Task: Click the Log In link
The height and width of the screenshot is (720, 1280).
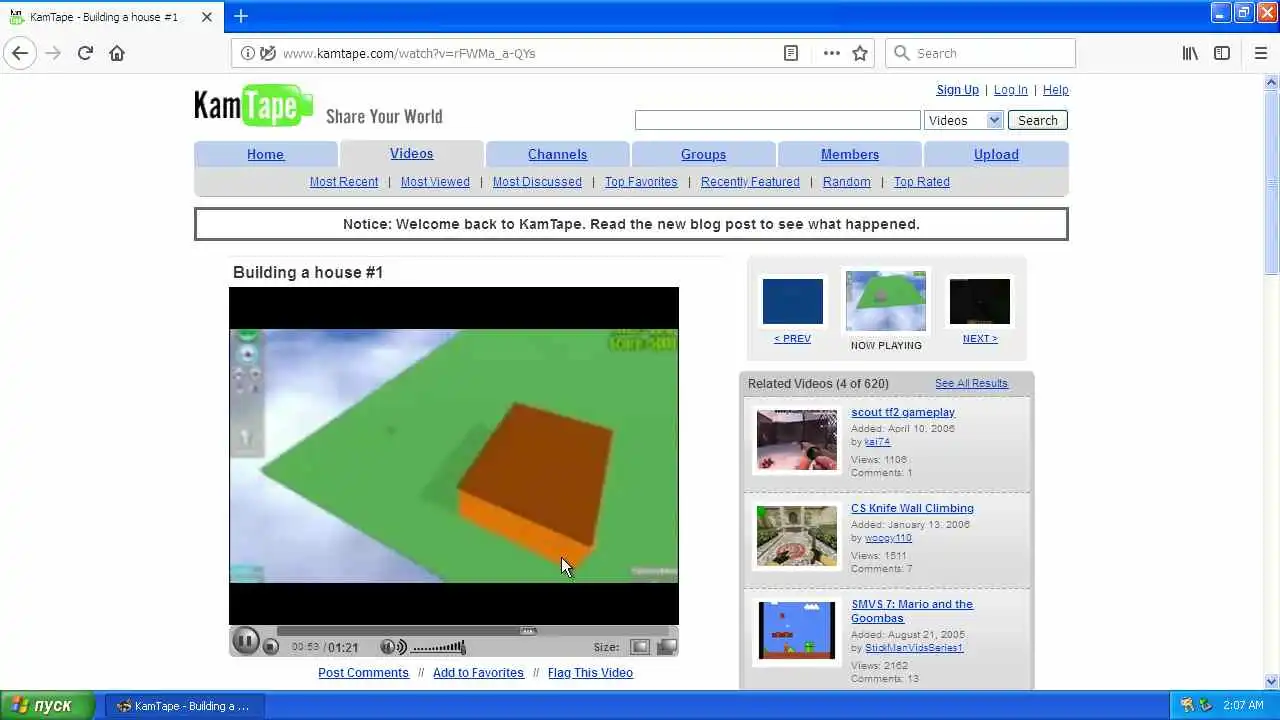Action: point(1010,90)
